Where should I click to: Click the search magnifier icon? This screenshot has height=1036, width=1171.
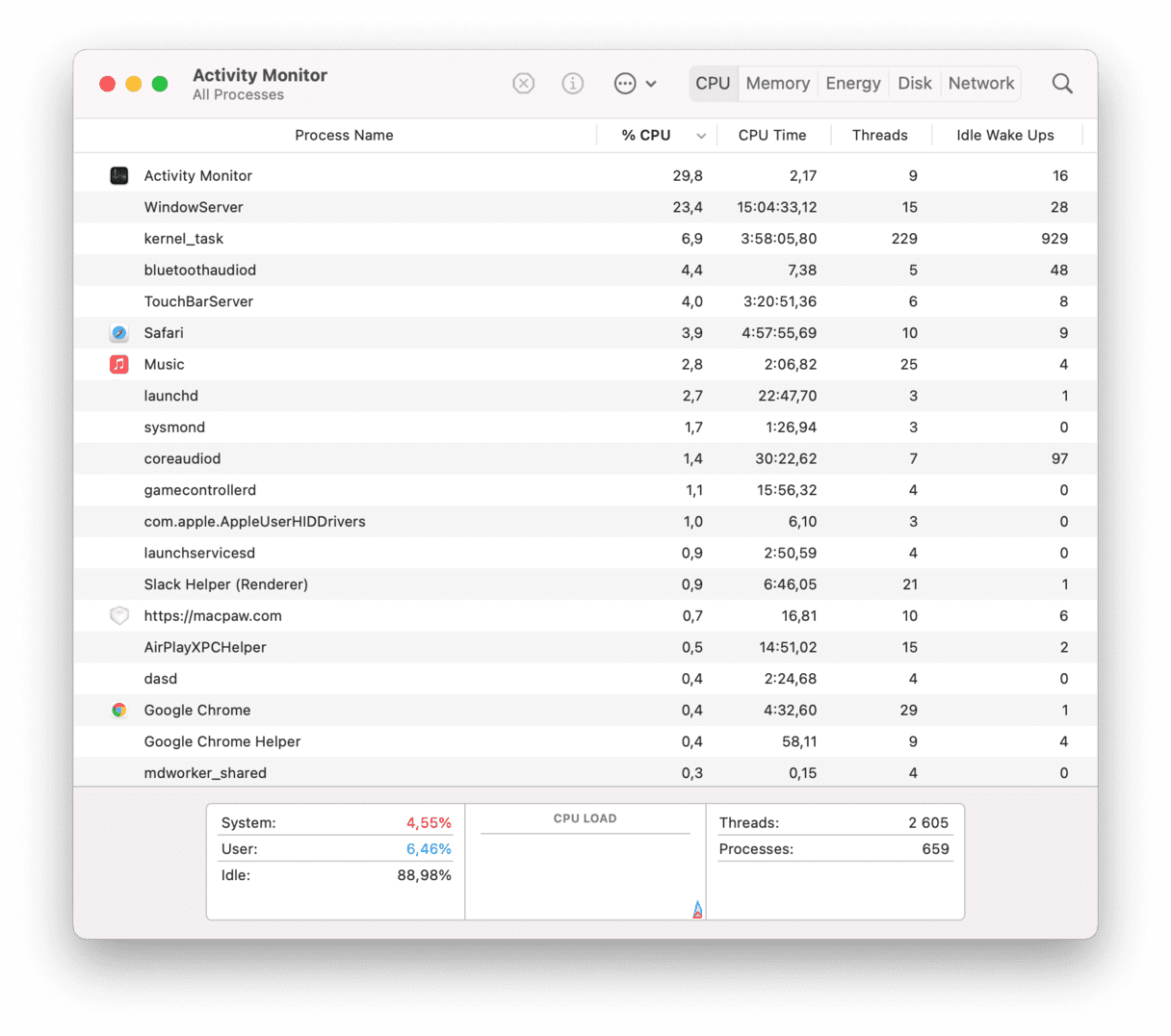(1062, 84)
